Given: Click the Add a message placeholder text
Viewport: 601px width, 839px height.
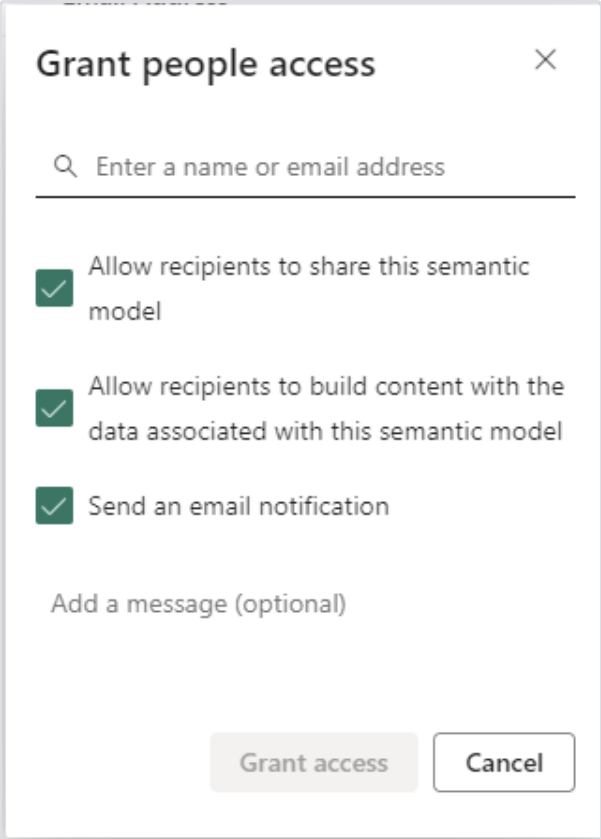Looking at the screenshot, I should click(x=199, y=604).
